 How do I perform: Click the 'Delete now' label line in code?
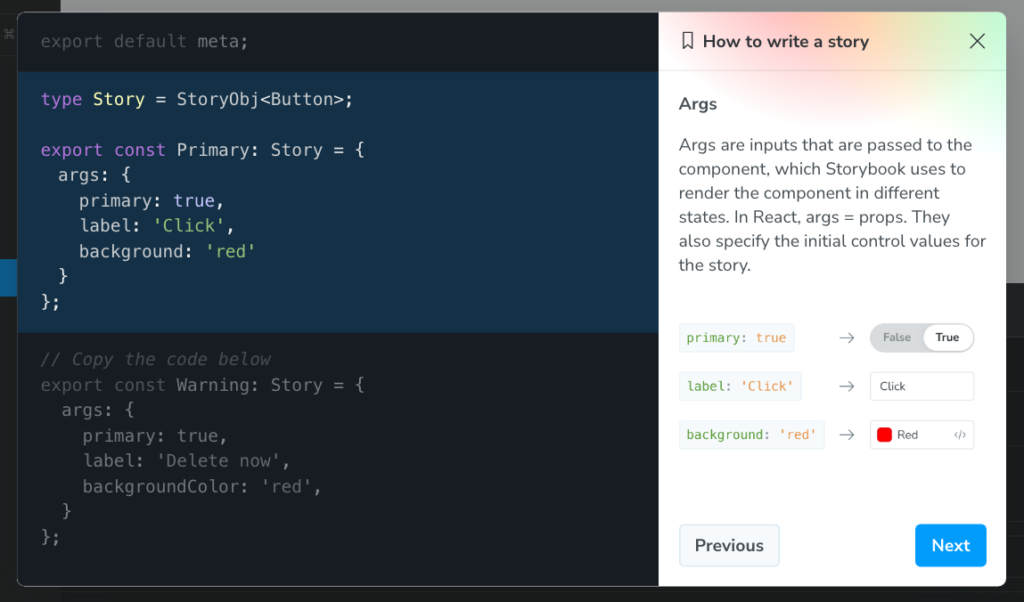(x=186, y=461)
